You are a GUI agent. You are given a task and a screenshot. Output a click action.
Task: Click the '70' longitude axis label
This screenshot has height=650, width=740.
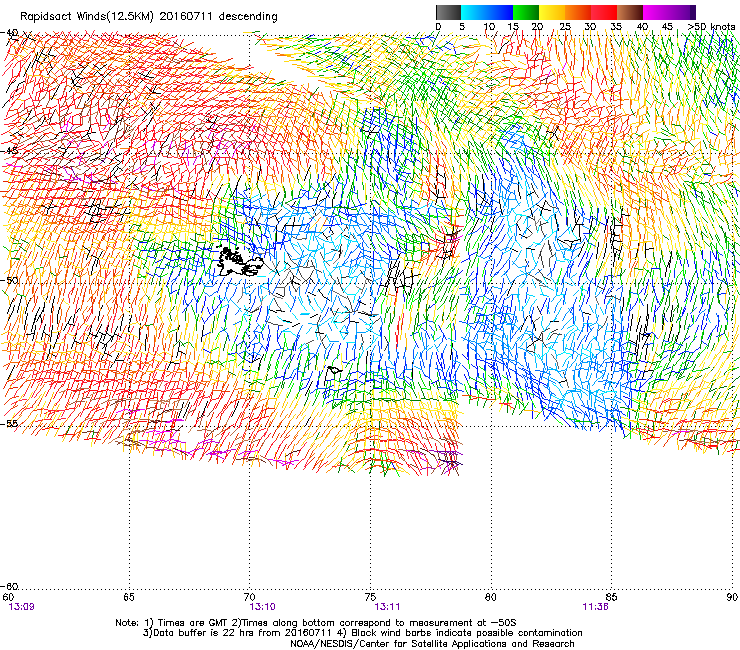(250, 597)
